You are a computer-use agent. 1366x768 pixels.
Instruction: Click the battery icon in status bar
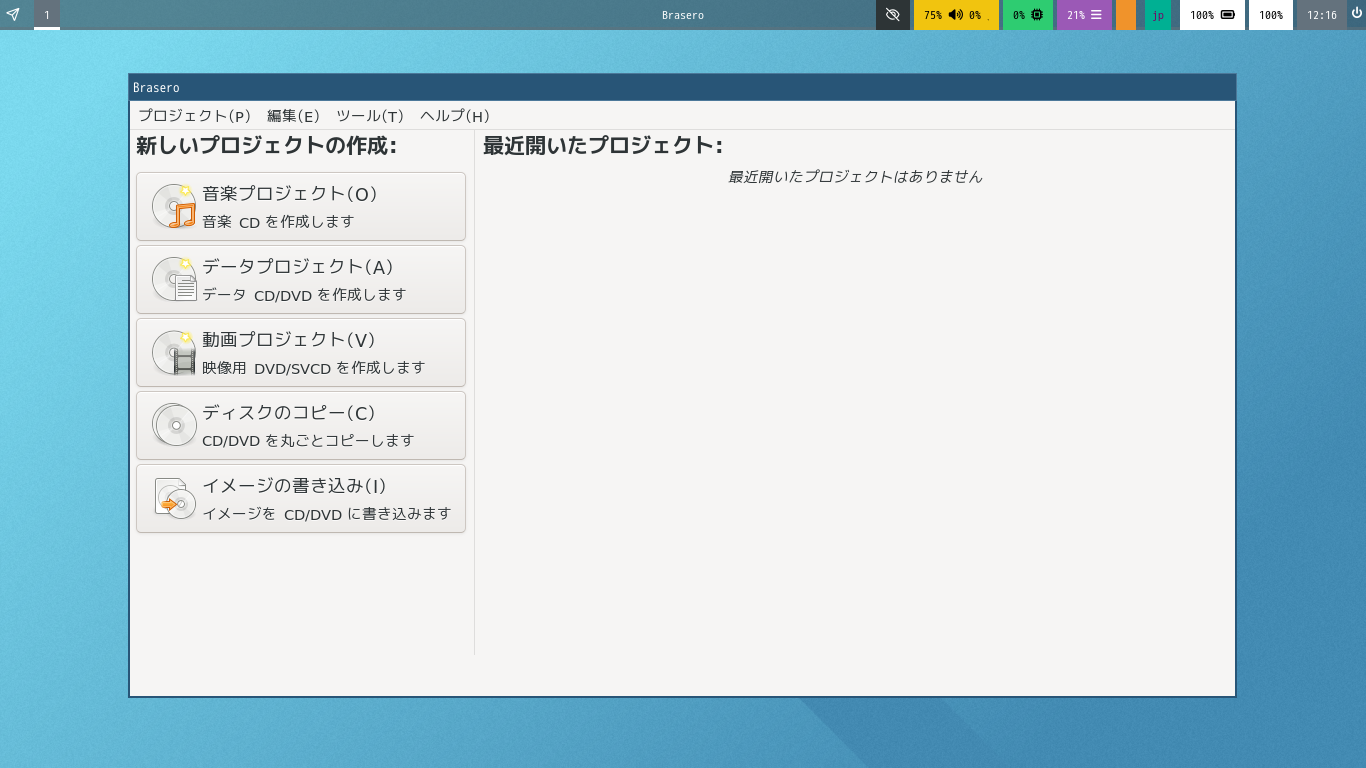pos(1227,15)
